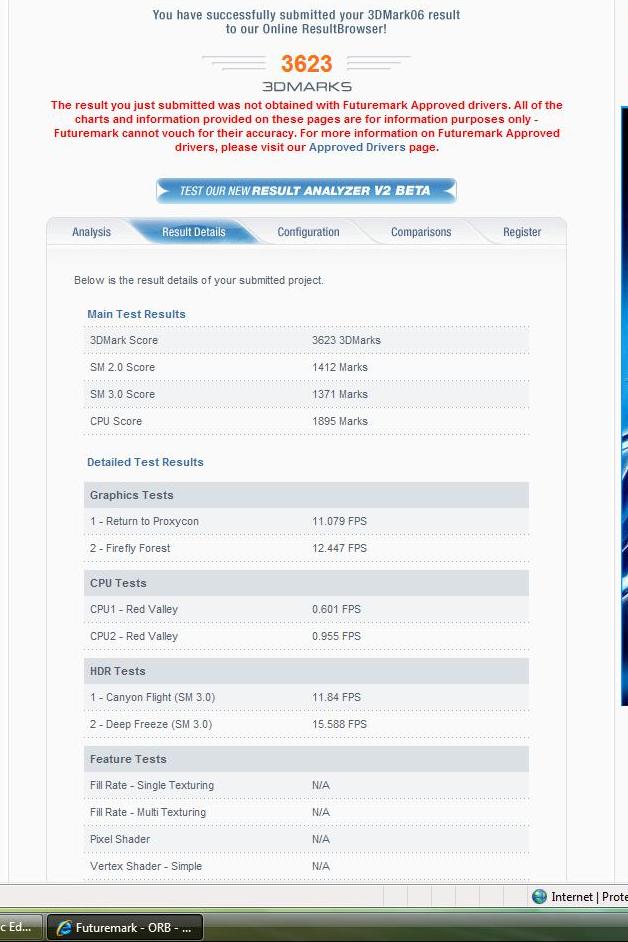Click the 15.588 FPS value
628x942 pixels.
pos(339,725)
